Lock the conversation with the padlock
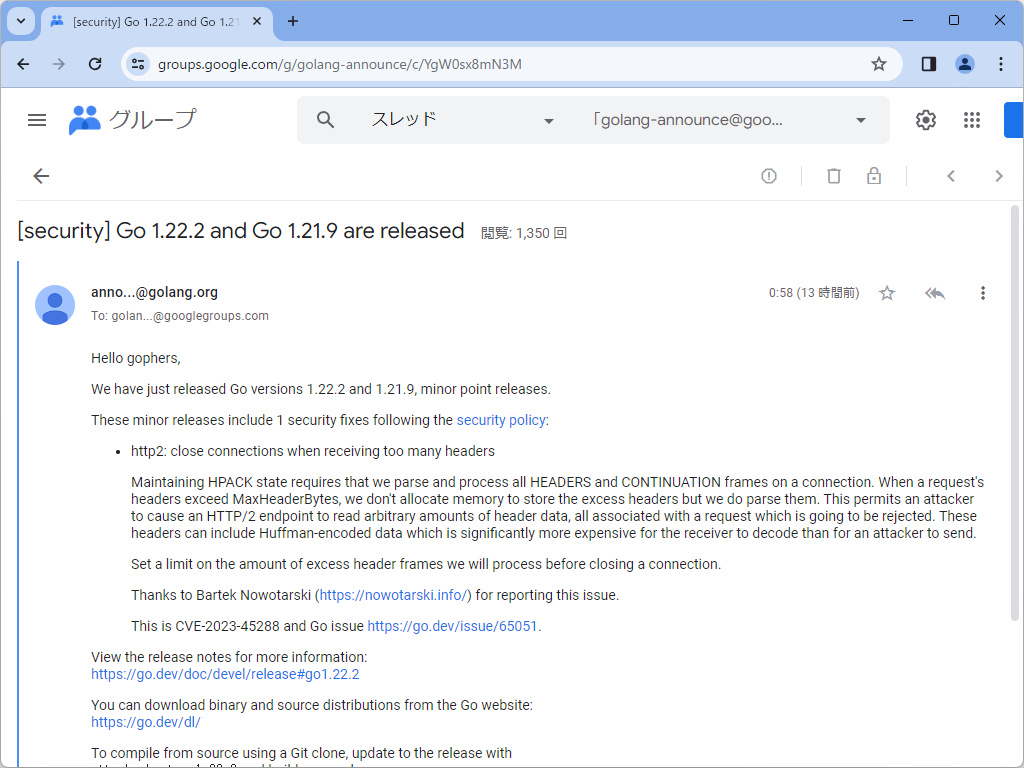Viewport: 1024px width, 768px height. [x=873, y=175]
